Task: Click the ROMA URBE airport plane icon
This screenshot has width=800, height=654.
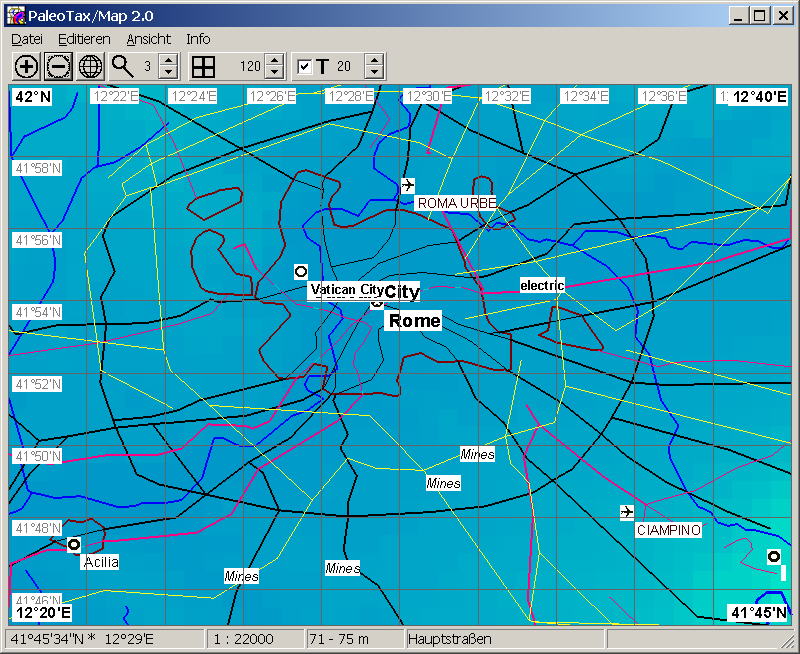Action: 408,185
